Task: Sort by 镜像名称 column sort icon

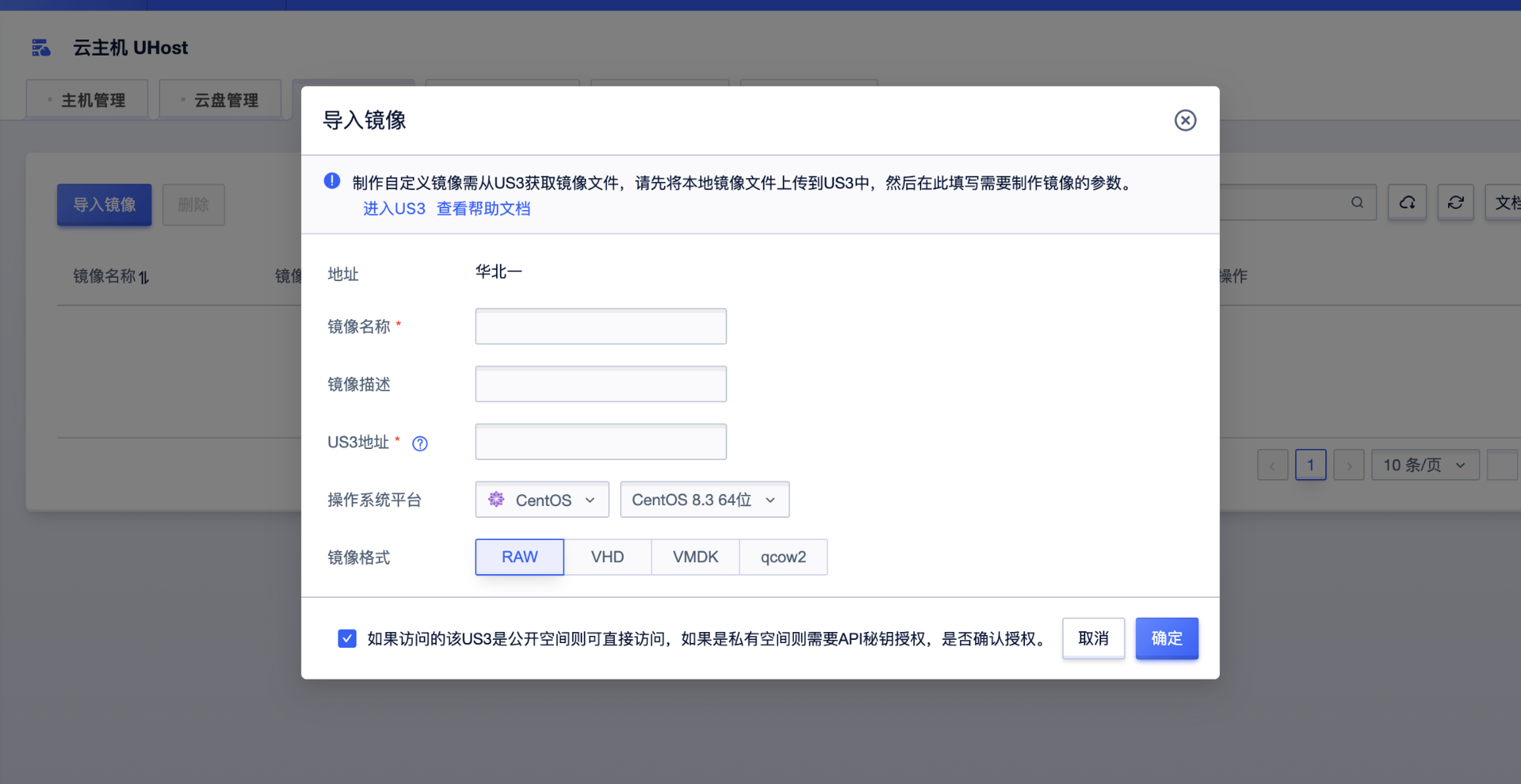Action: tap(144, 277)
